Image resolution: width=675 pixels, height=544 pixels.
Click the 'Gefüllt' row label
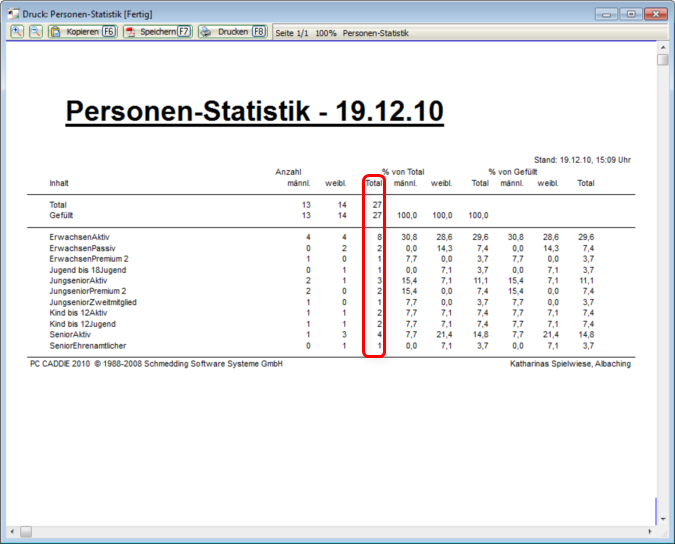61,216
